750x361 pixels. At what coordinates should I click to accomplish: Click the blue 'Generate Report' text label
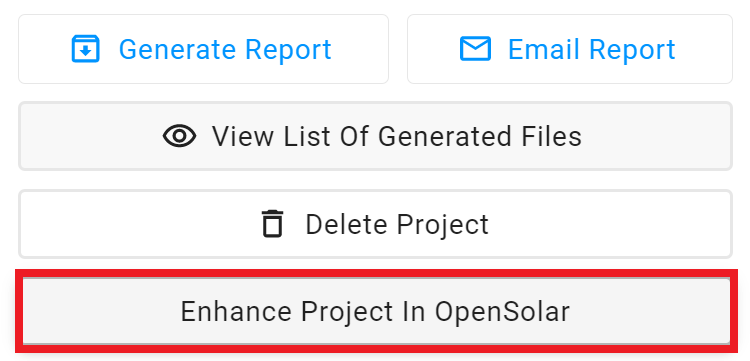(225, 49)
